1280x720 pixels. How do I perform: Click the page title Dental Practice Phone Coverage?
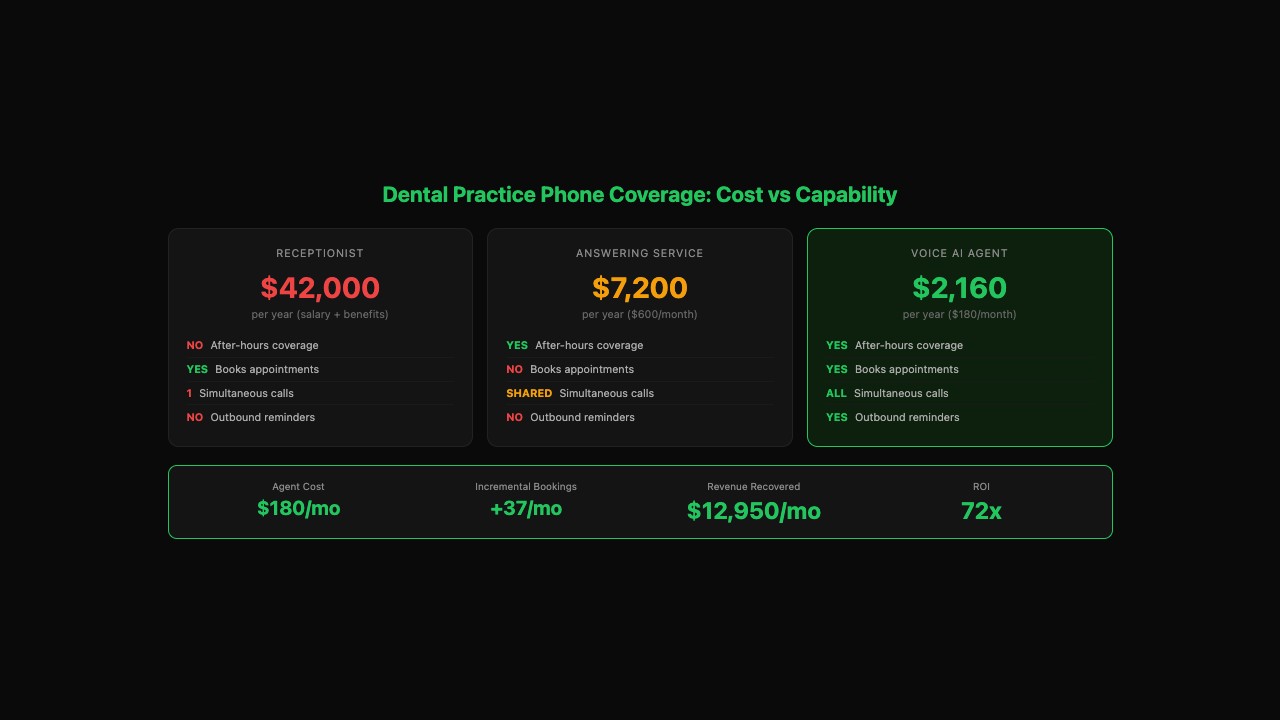(640, 195)
